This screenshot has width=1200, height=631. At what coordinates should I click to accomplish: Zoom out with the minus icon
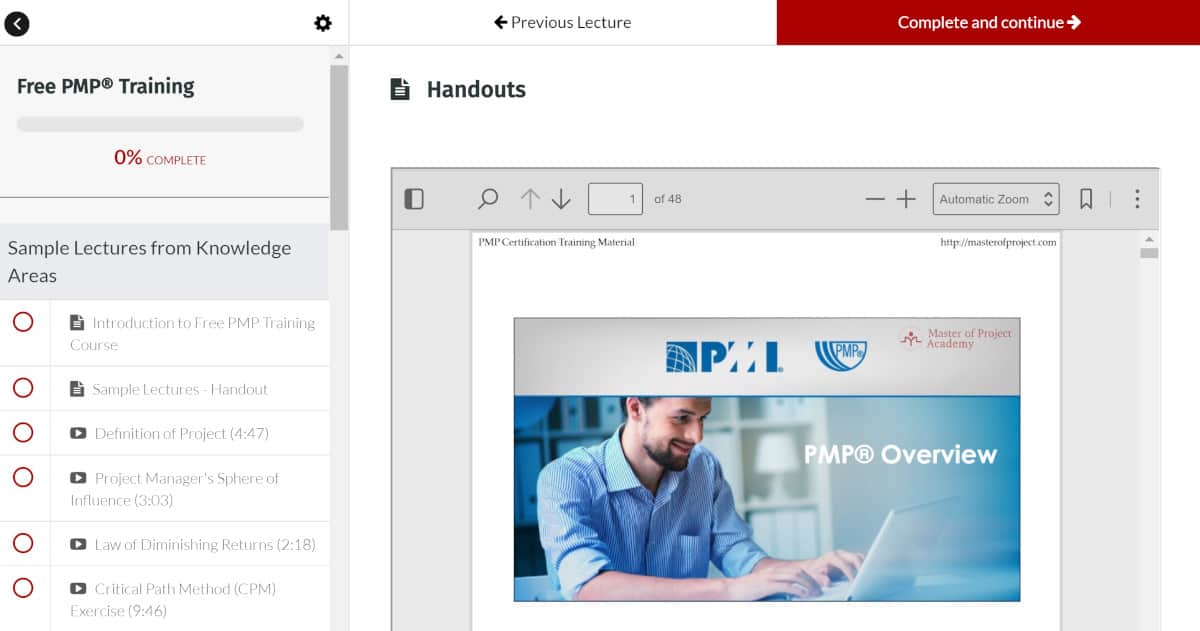(875, 199)
